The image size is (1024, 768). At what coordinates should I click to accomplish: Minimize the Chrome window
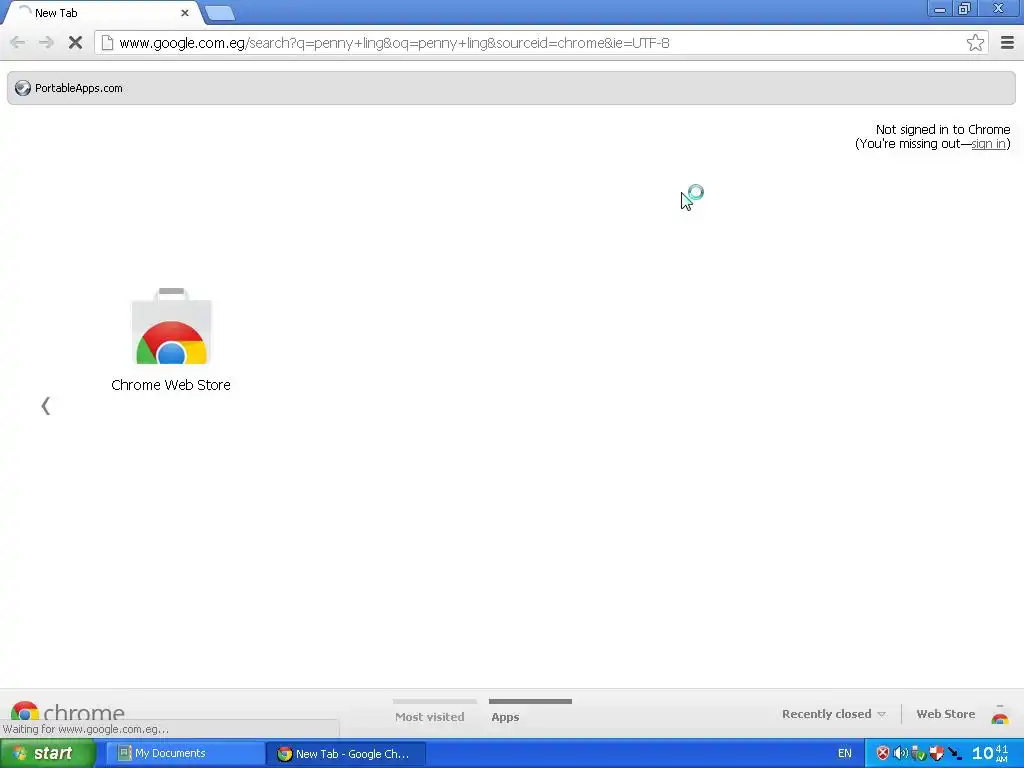939,8
